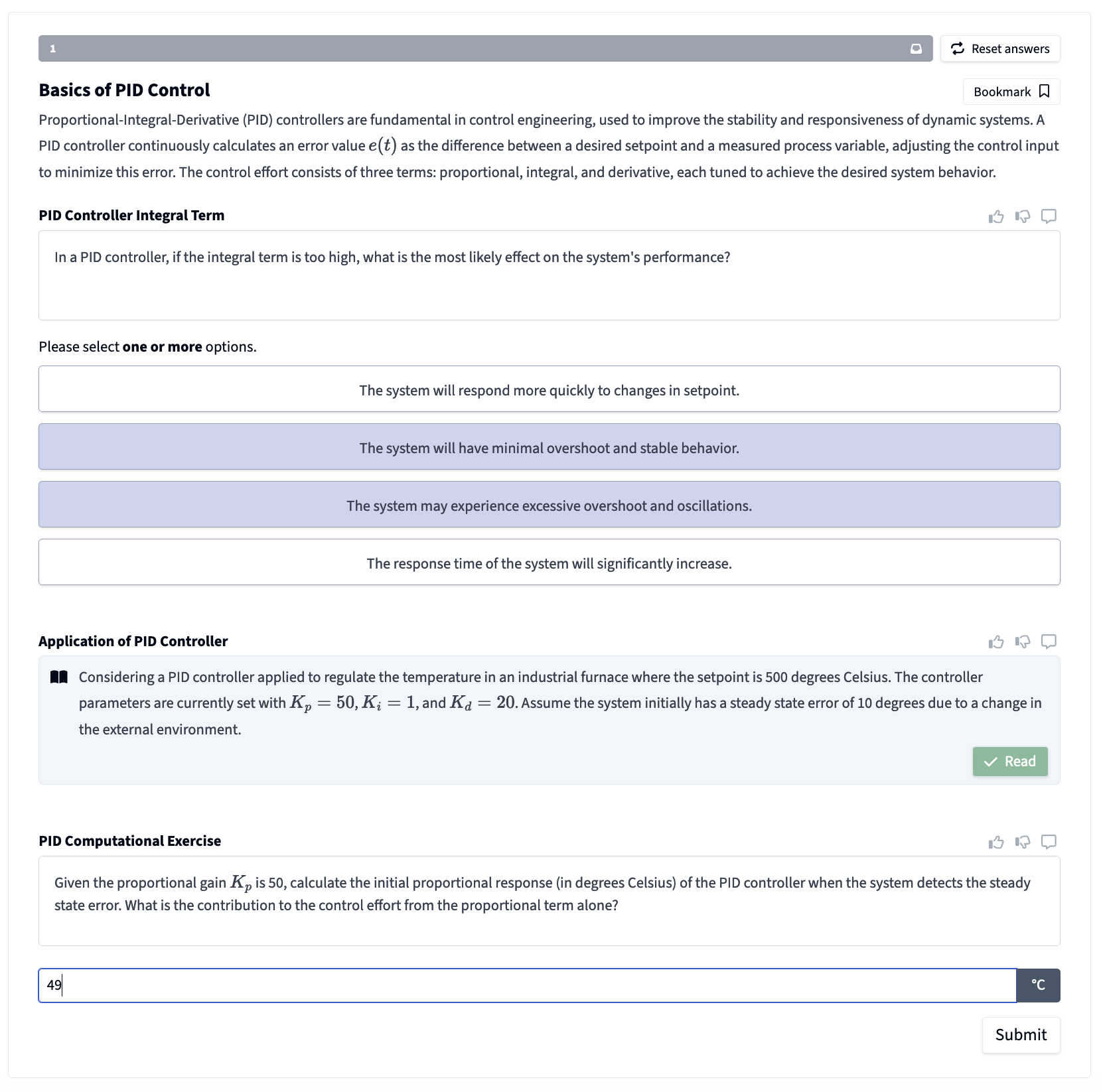The image size is (1103, 1092).
Task: Submit the answers
Action: point(1020,1035)
